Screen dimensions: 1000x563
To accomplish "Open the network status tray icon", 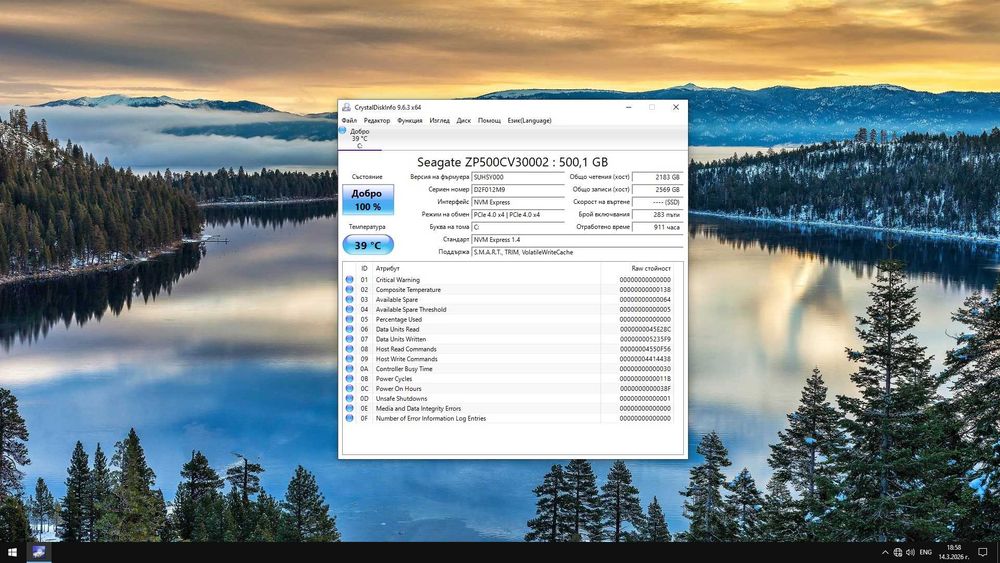I will pyautogui.click(x=897, y=552).
